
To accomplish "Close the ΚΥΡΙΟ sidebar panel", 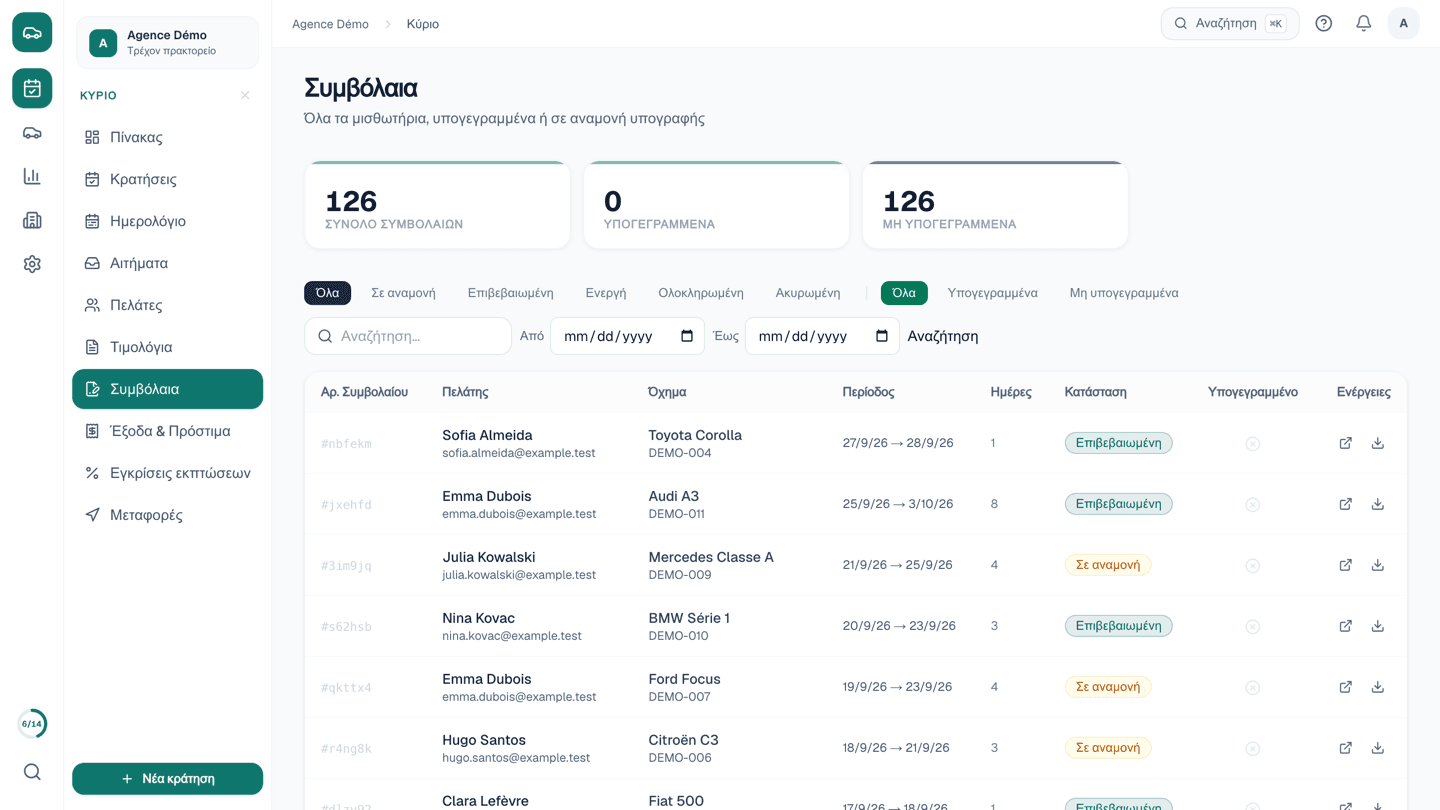I will 245,96.
